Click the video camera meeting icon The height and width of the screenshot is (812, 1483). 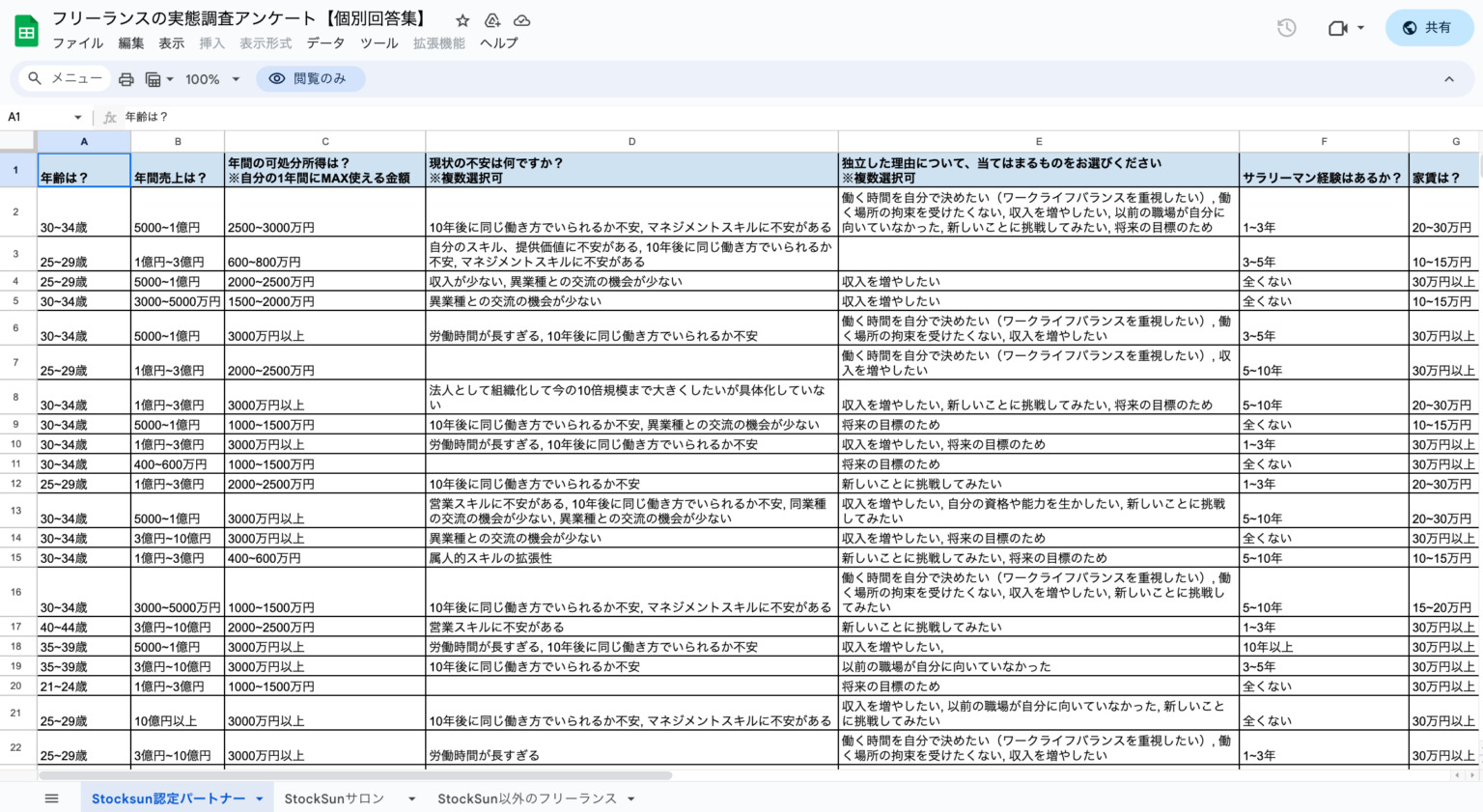tap(1338, 28)
